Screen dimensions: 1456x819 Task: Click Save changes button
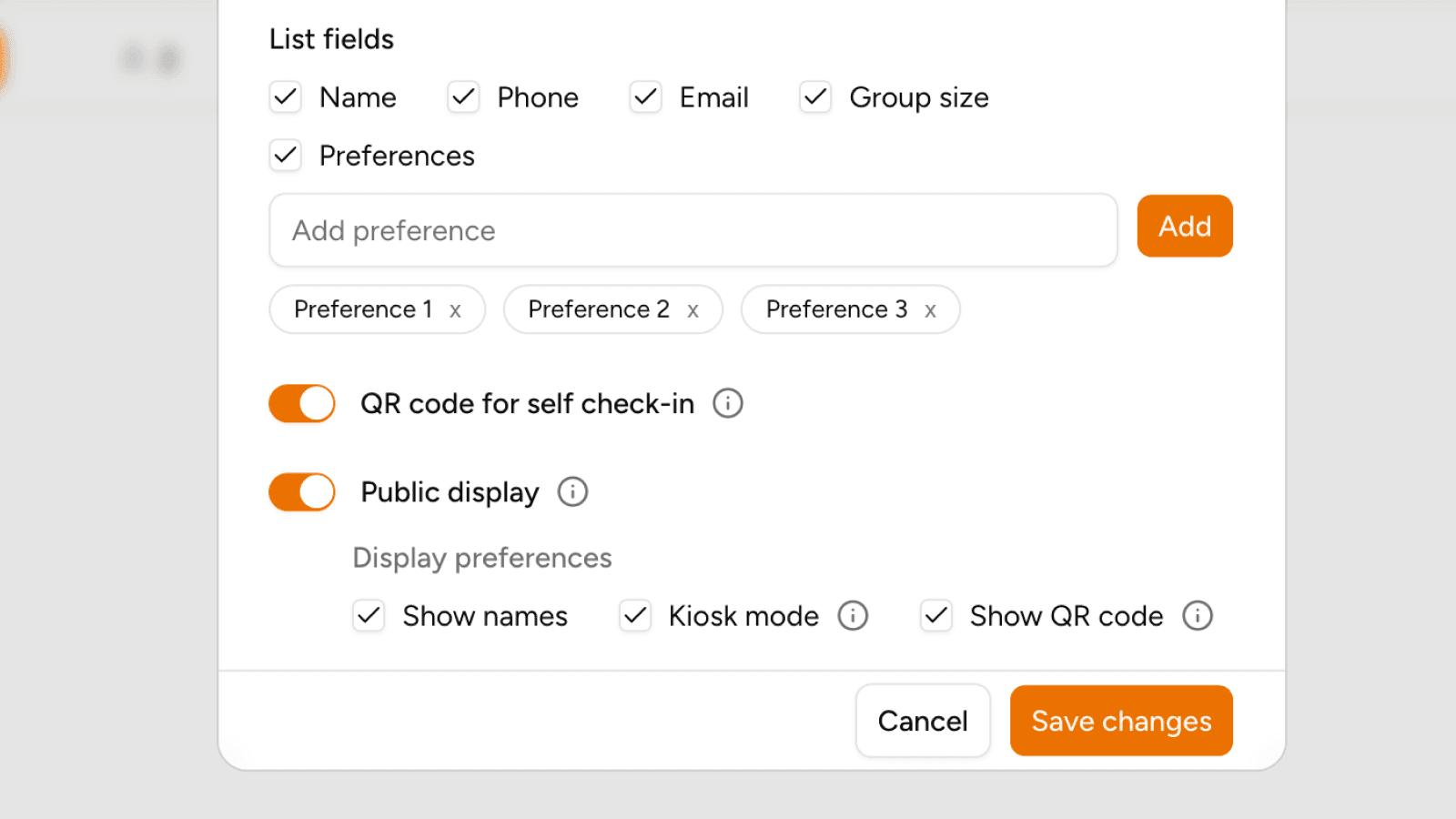1120,721
